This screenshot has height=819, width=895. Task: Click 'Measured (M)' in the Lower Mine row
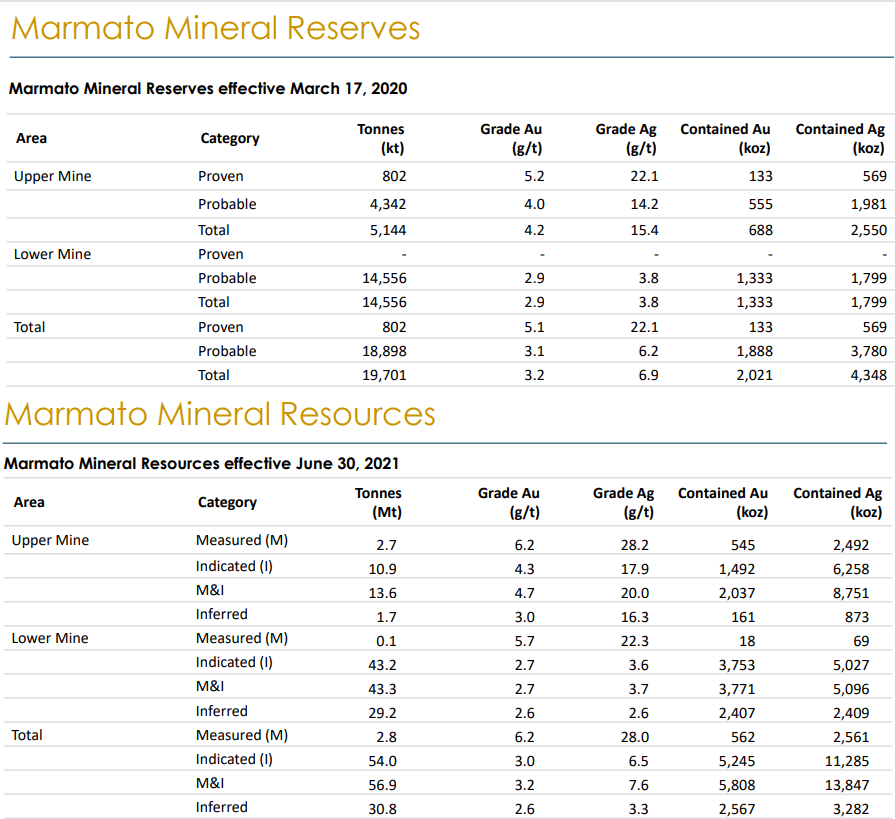242,638
